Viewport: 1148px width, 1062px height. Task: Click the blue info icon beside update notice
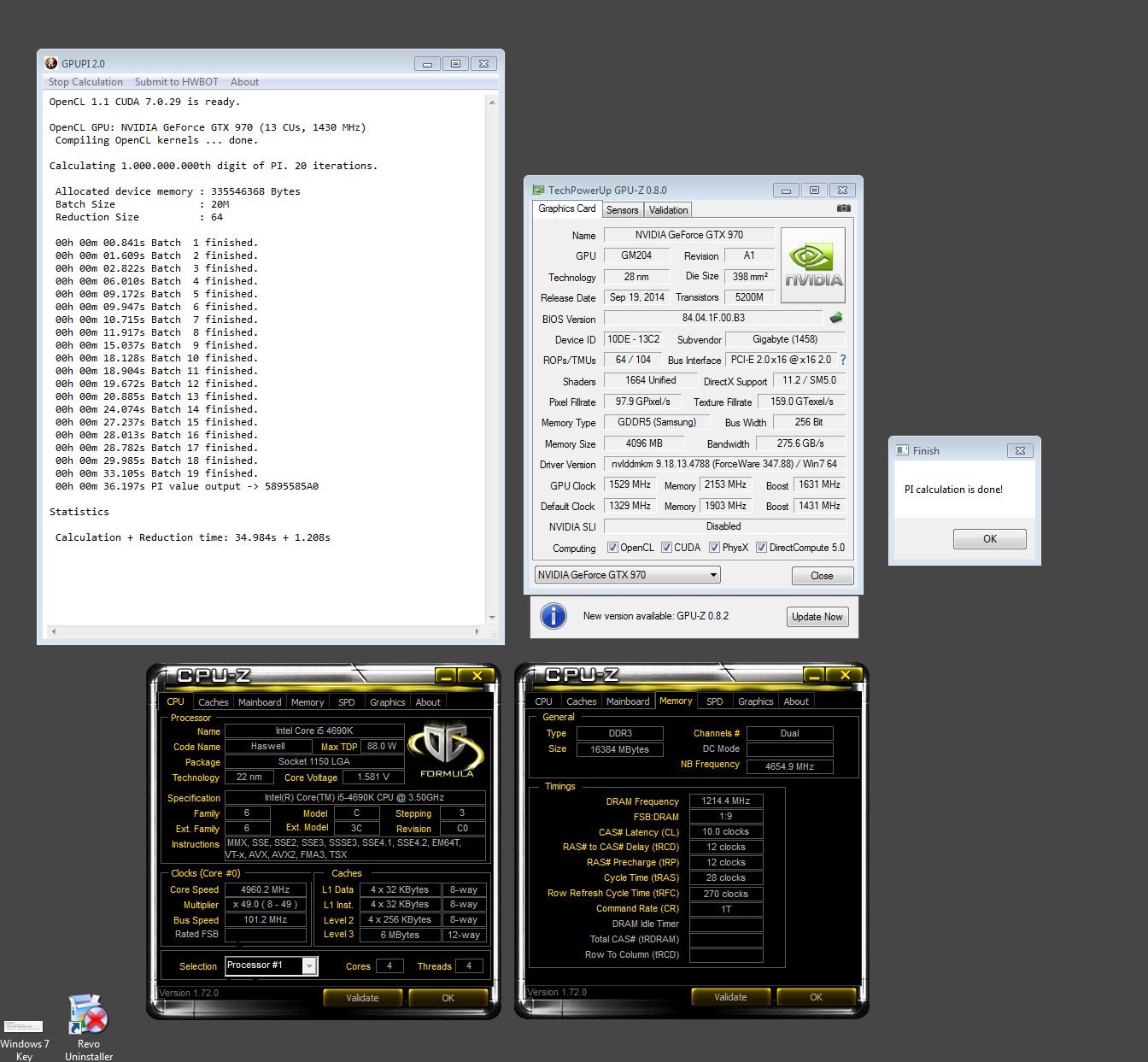click(553, 616)
